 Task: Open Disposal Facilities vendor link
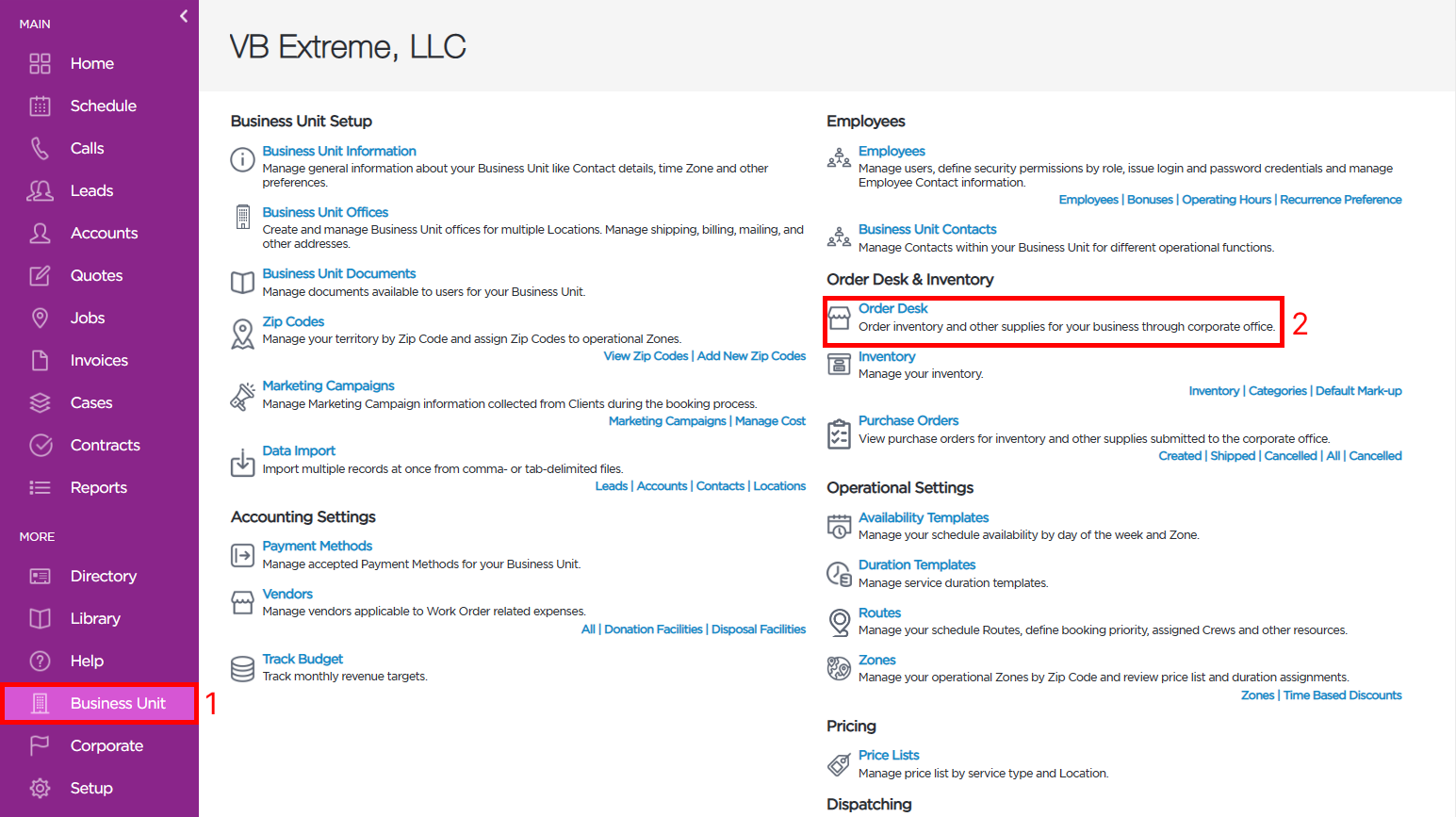[759, 629]
